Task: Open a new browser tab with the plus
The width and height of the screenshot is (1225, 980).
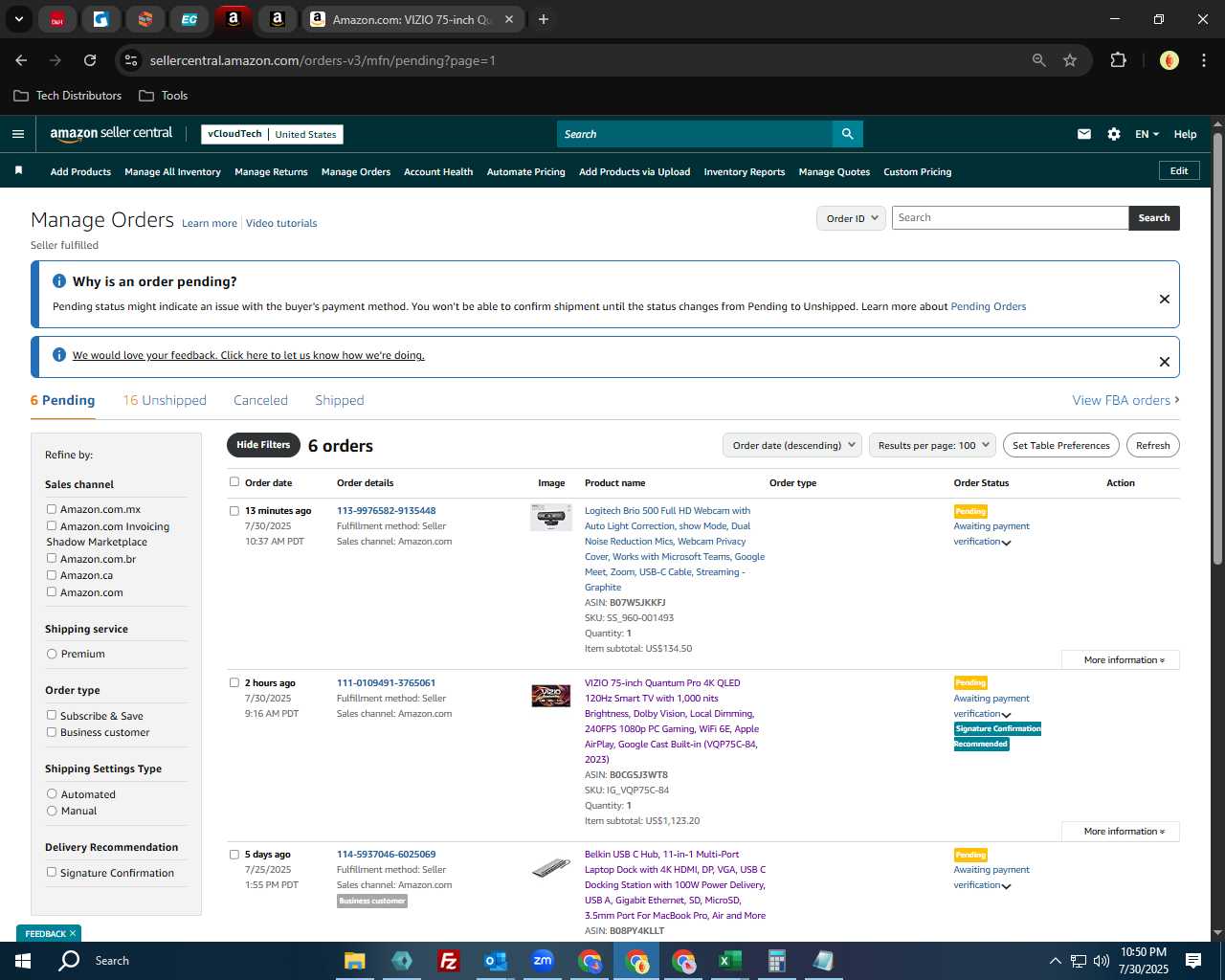Action: (544, 19)
